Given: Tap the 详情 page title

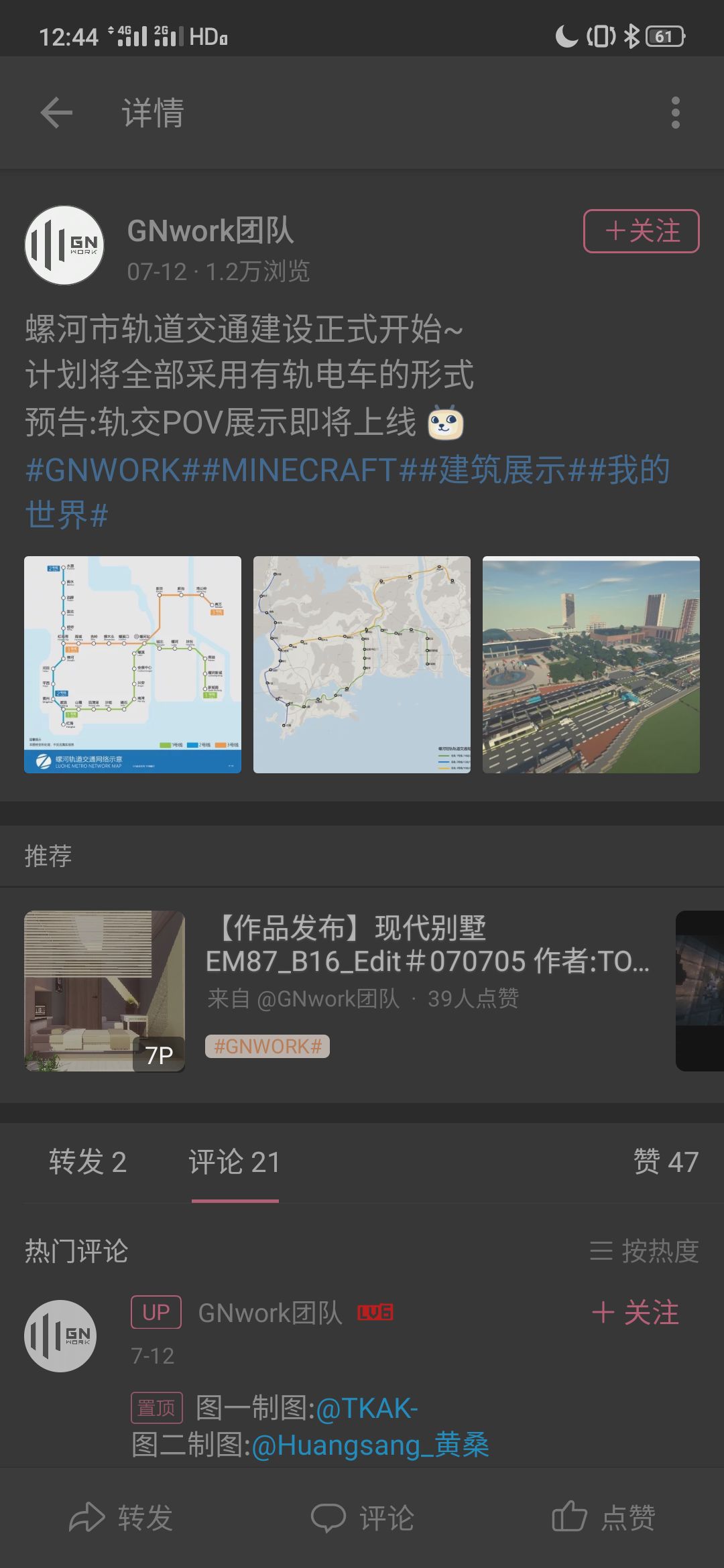Looking at the screenshot, I should point(153,112).
